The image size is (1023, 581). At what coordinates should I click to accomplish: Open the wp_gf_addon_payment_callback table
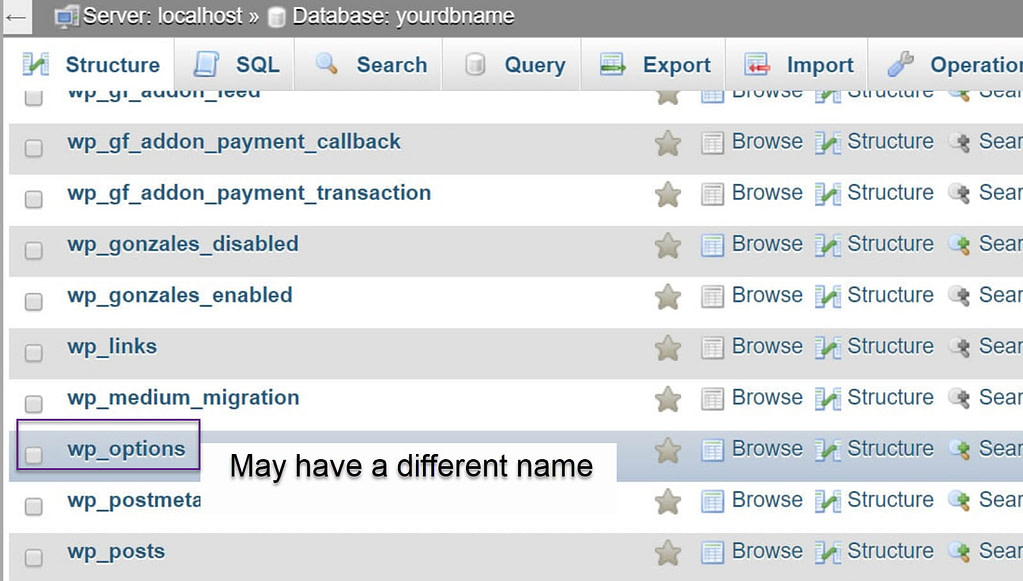tap(234, 141)
